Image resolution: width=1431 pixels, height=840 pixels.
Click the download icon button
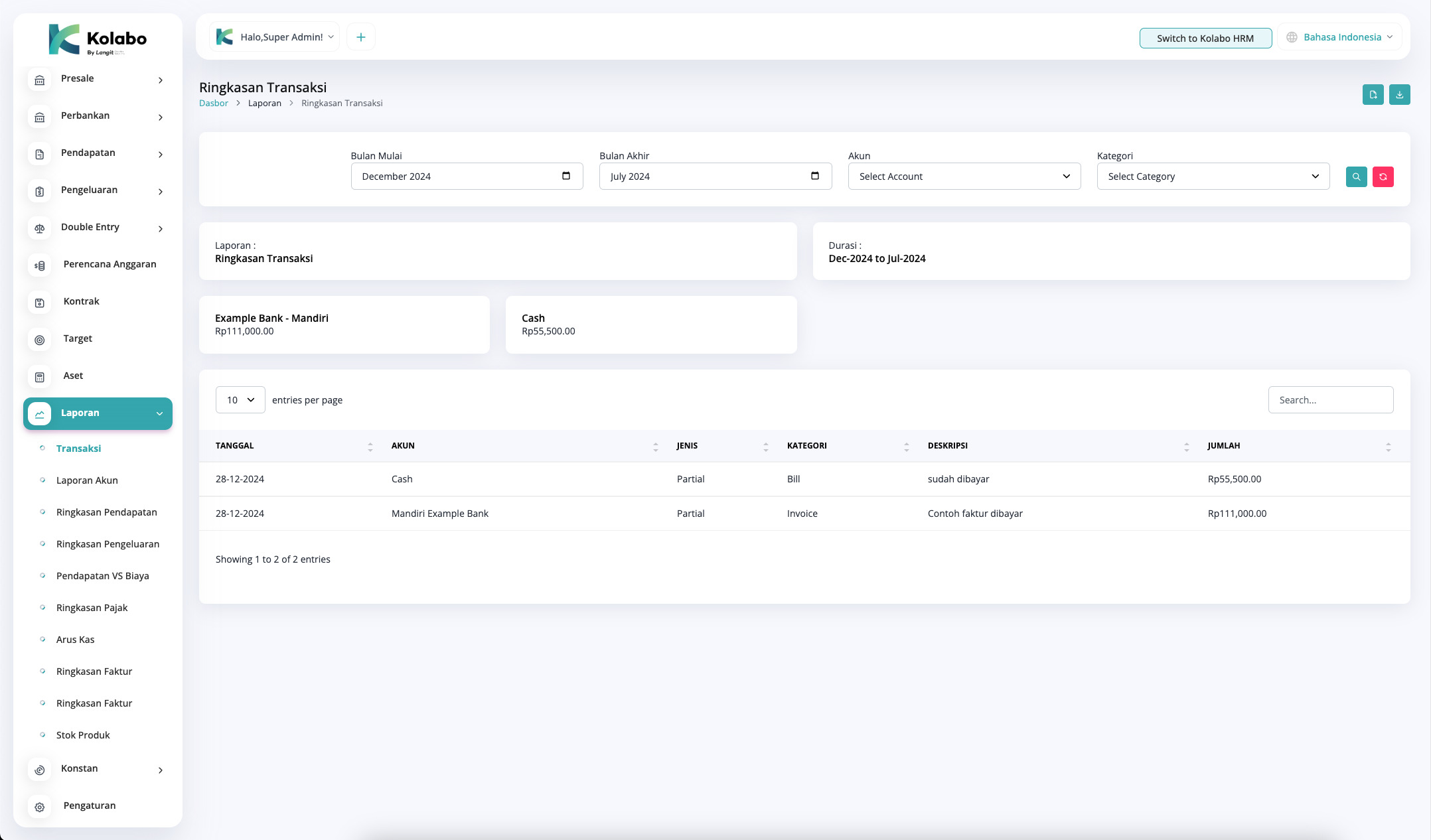(1400, 94)
